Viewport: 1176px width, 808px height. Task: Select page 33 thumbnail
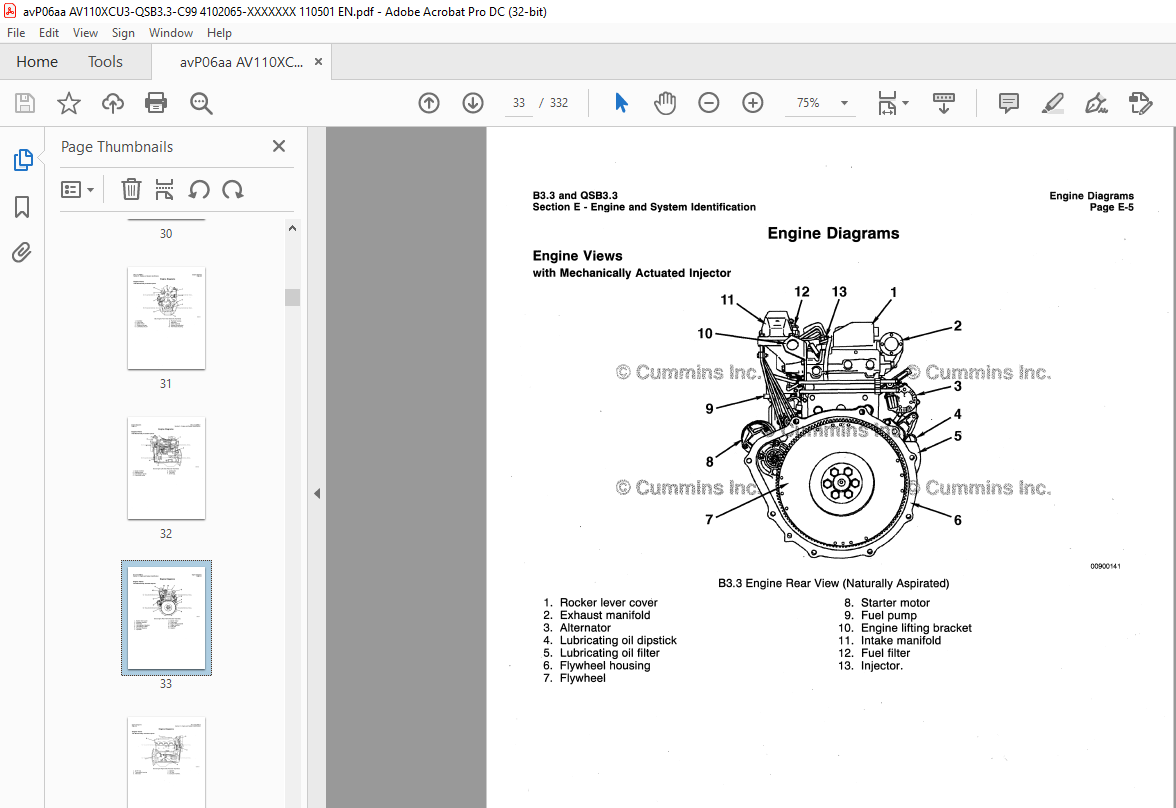(x=166, y=617)
